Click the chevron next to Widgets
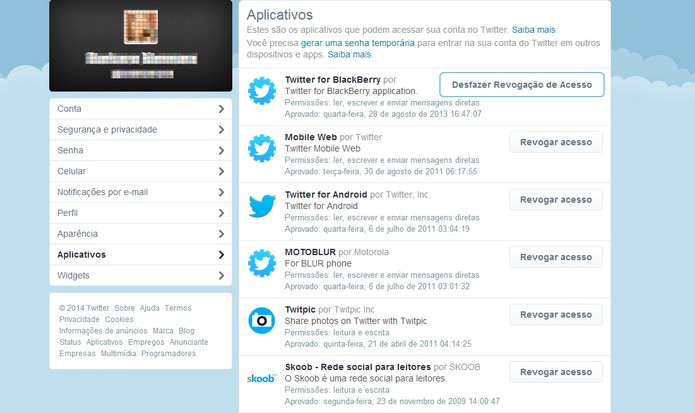695x413 pixels. (x=221, y=275)
